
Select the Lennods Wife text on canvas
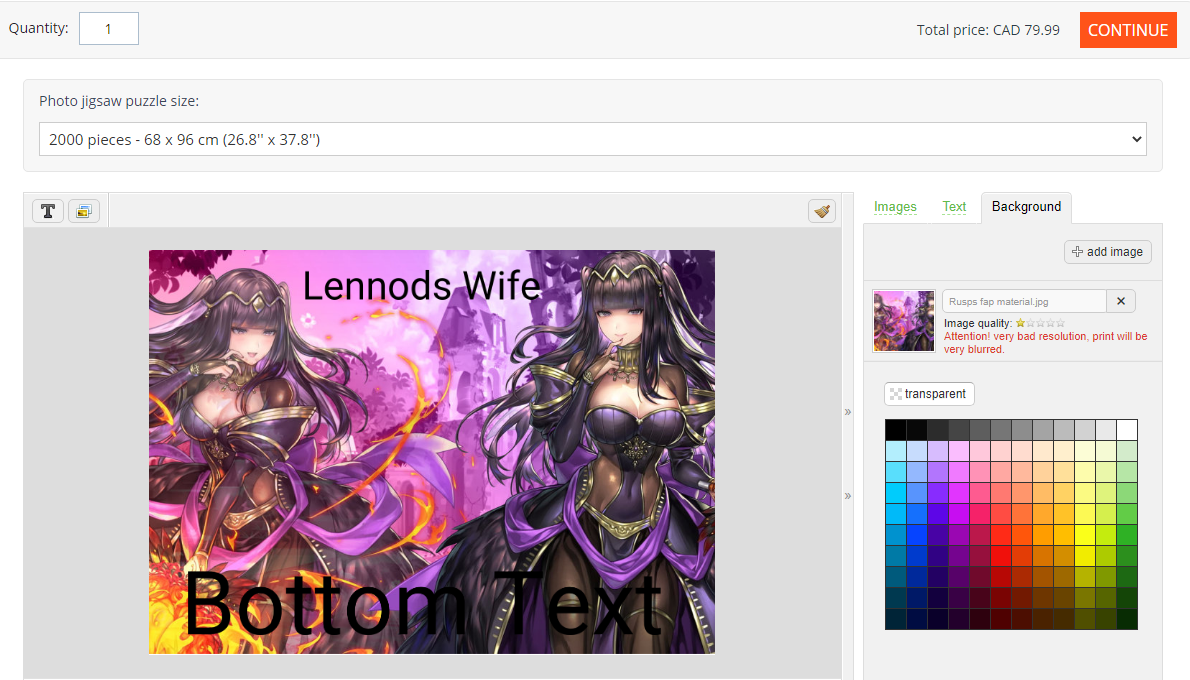coord(421,286)
